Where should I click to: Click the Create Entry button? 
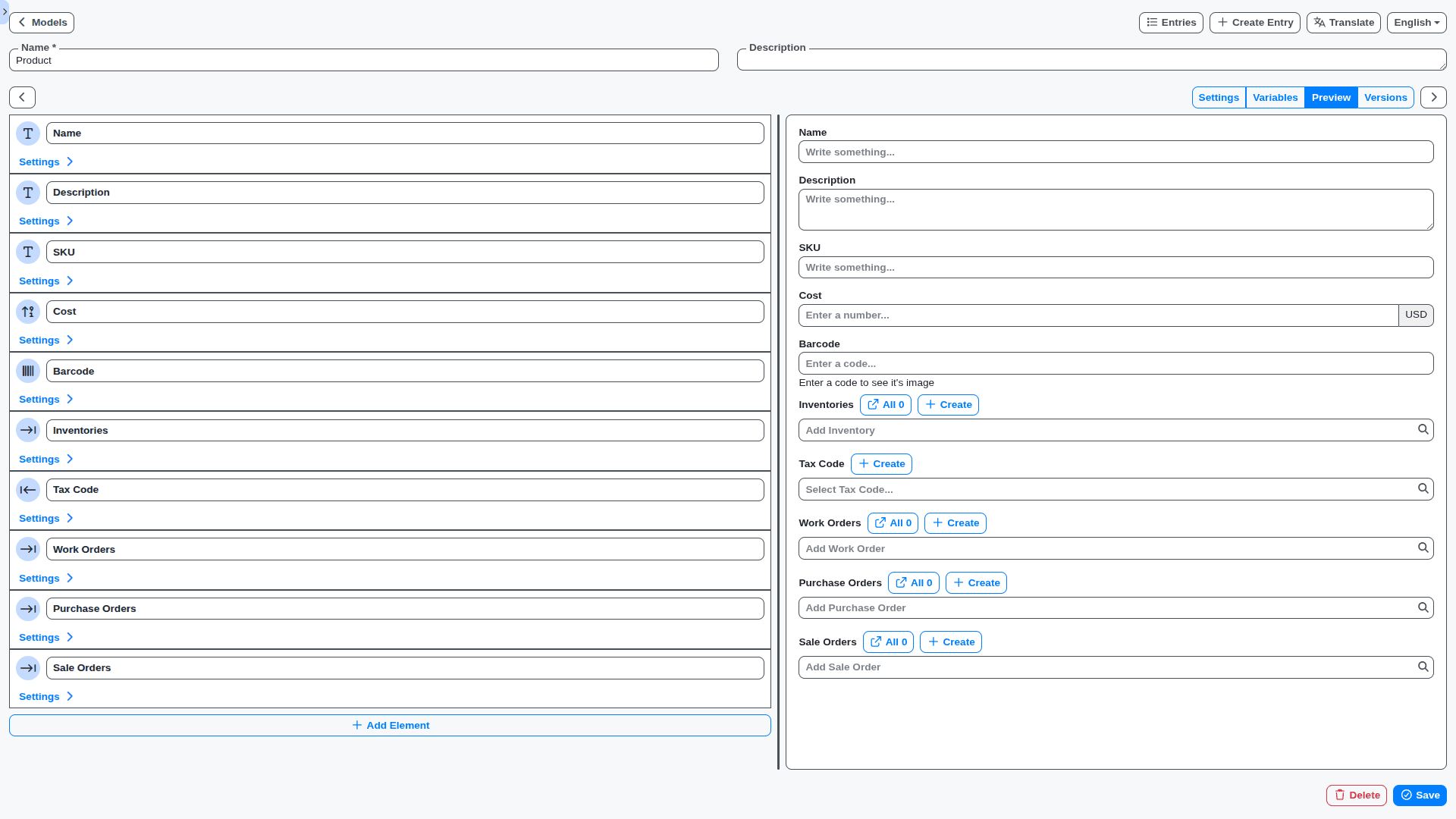click(1254, 22)
